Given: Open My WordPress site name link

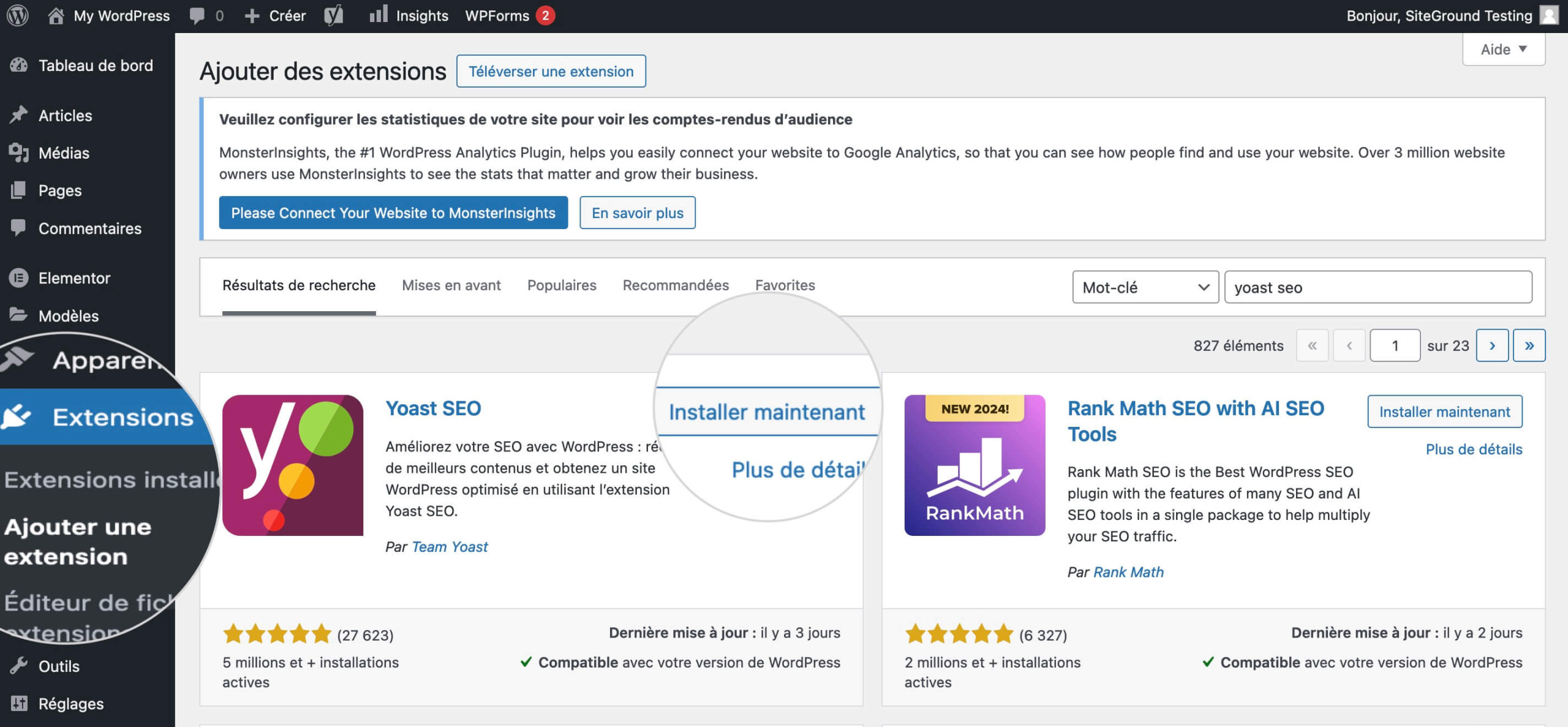Looking at the screenshot, I should point(121,15).
